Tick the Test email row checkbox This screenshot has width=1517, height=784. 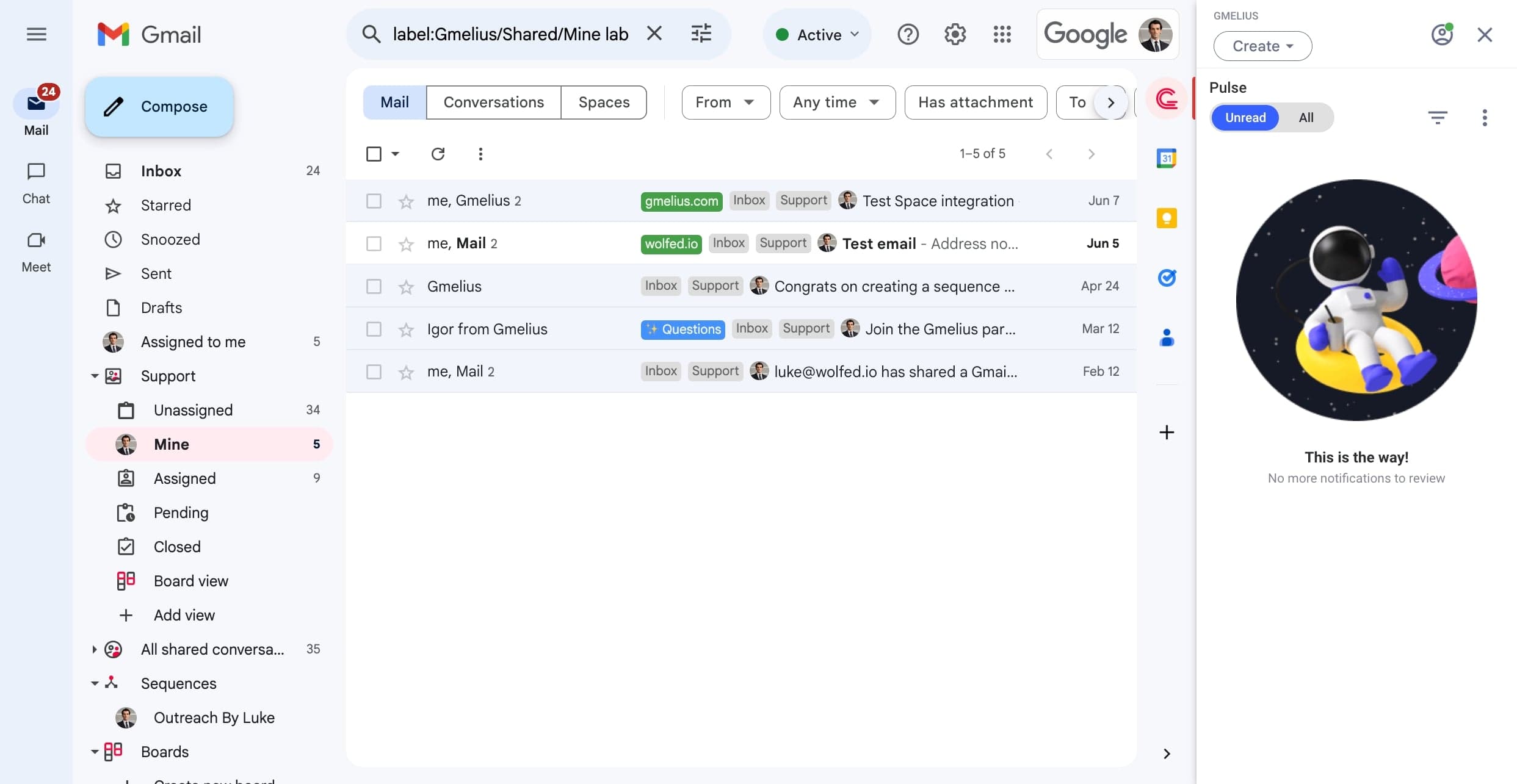point(374,243)
